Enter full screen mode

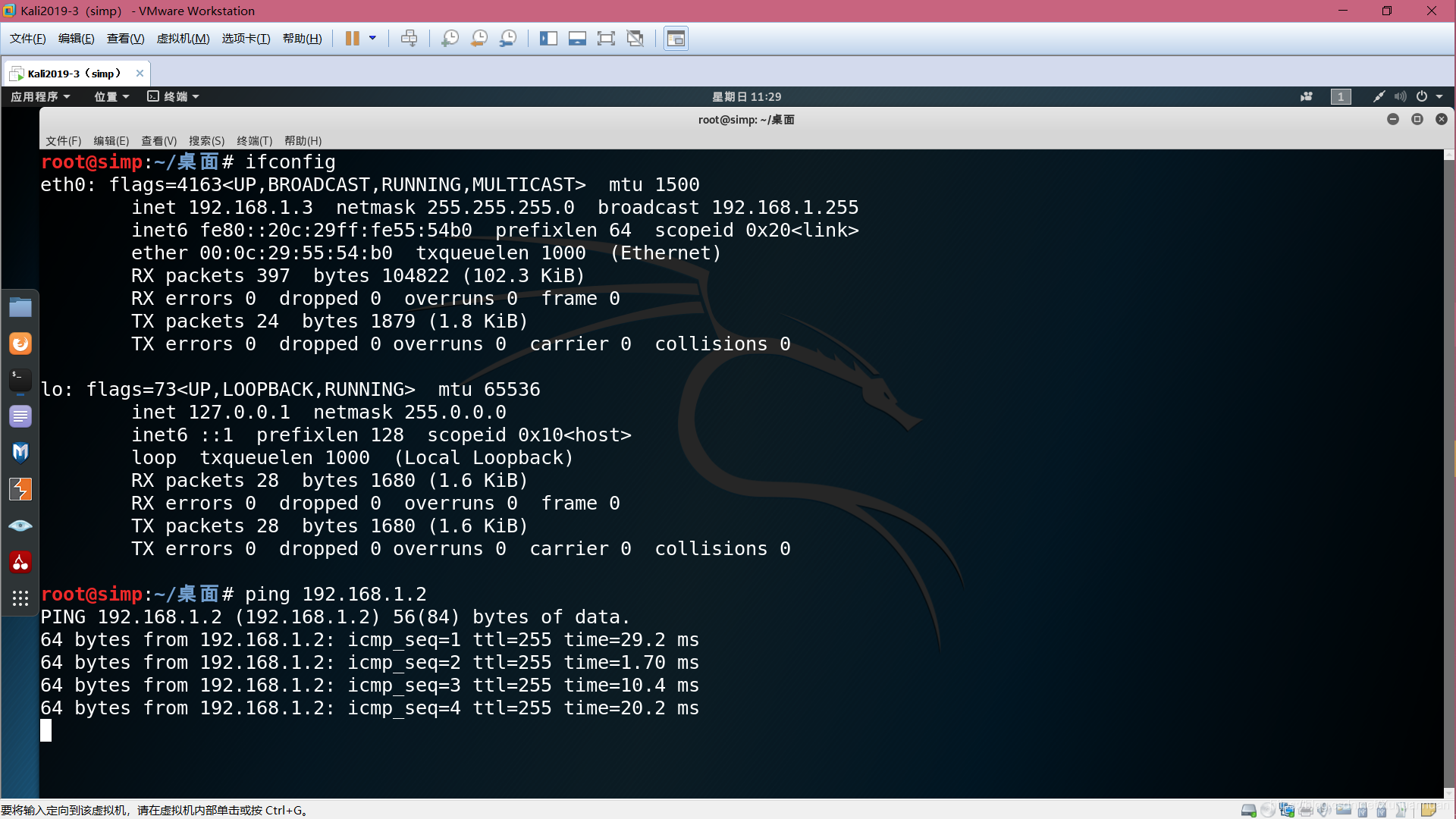[606, 39]
